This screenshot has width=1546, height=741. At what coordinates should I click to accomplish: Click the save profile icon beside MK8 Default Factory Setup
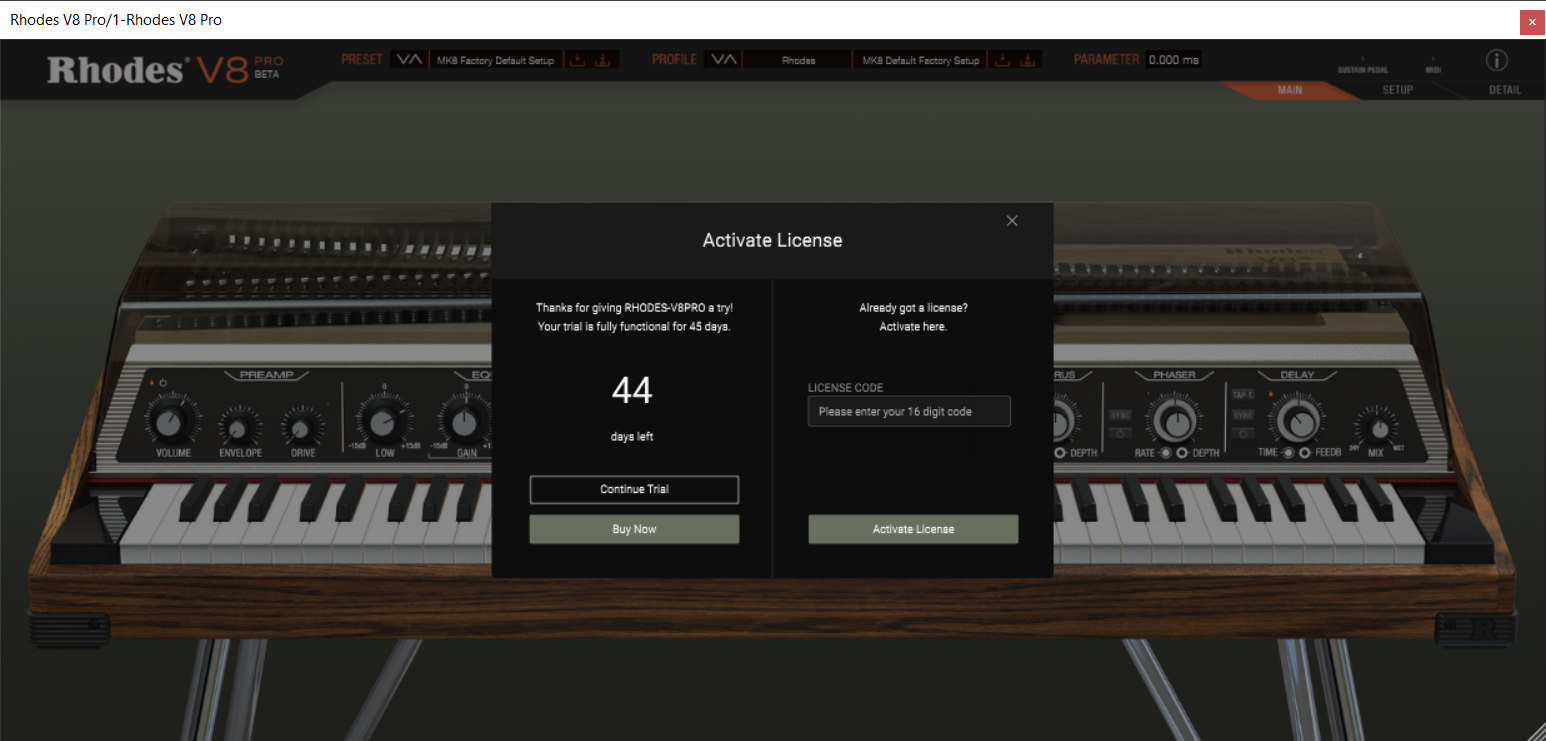[x=1001, y=60]
